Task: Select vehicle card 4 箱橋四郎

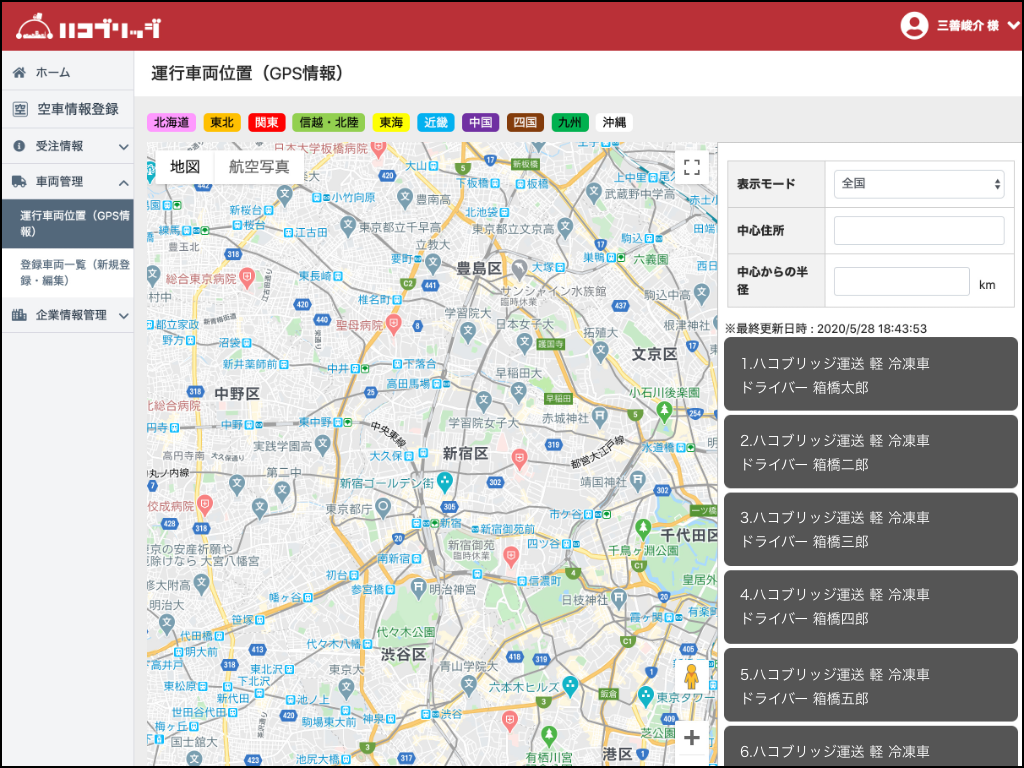Action: click(871, 606)
